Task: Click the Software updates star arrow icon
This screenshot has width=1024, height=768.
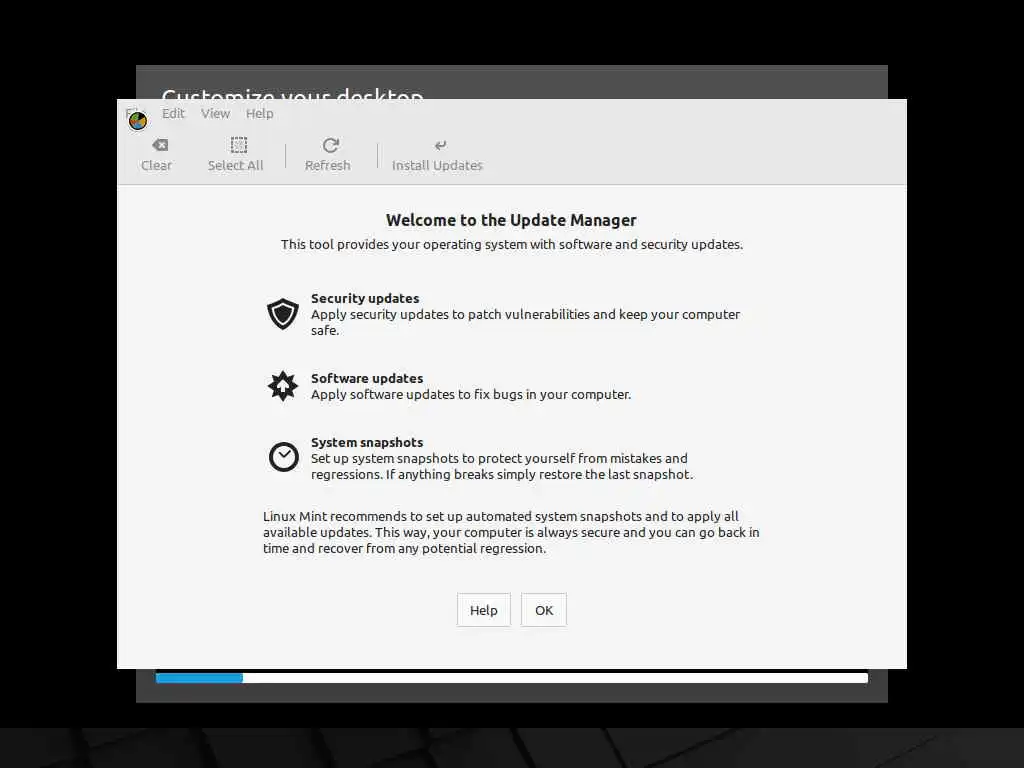Action: coord(283,386)
